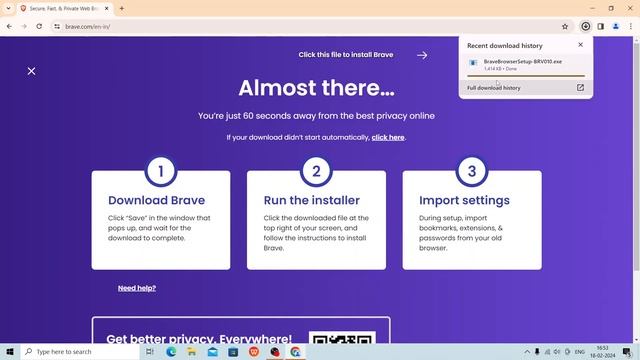Screen dimensions: 640x360
Task: Open the Windows Start menu
Action: click(x=10, y=351)
